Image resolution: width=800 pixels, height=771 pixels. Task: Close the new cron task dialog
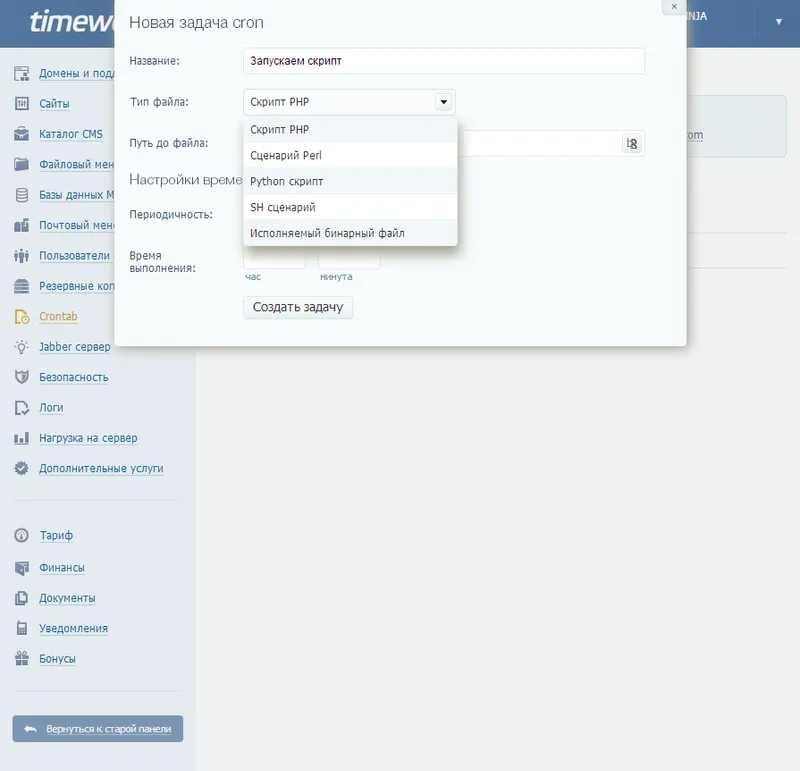click(x=674, y=7)
